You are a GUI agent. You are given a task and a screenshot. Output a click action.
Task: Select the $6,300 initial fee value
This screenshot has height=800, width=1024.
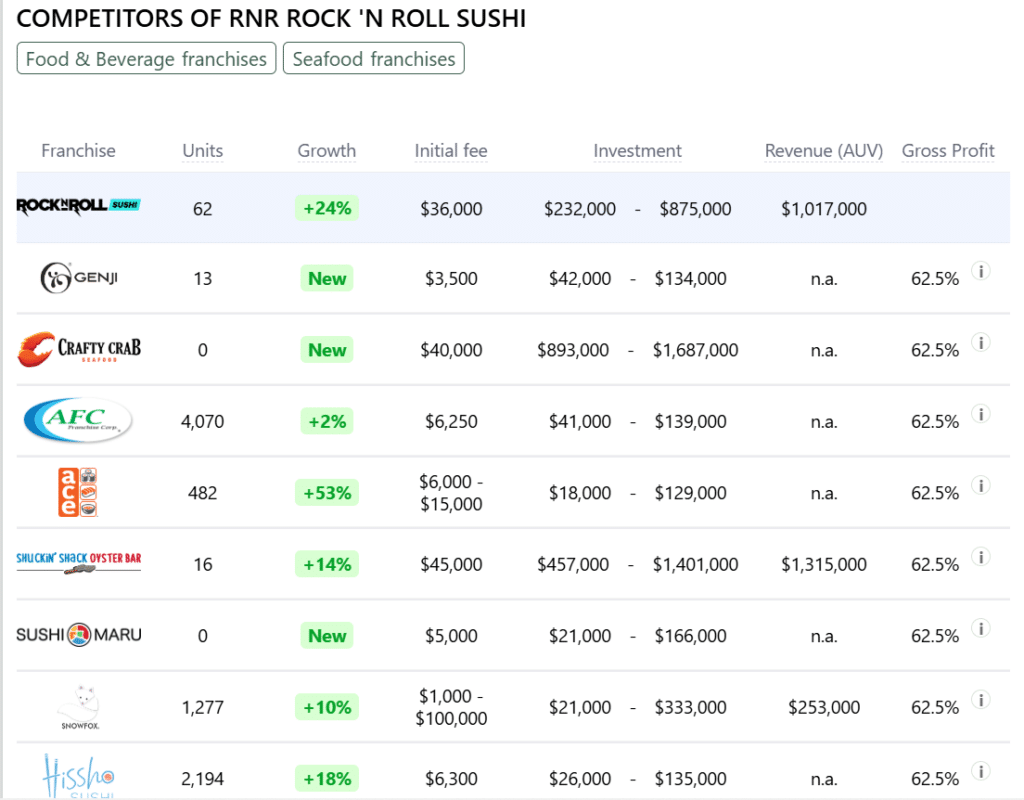click(x=451, y=779)
